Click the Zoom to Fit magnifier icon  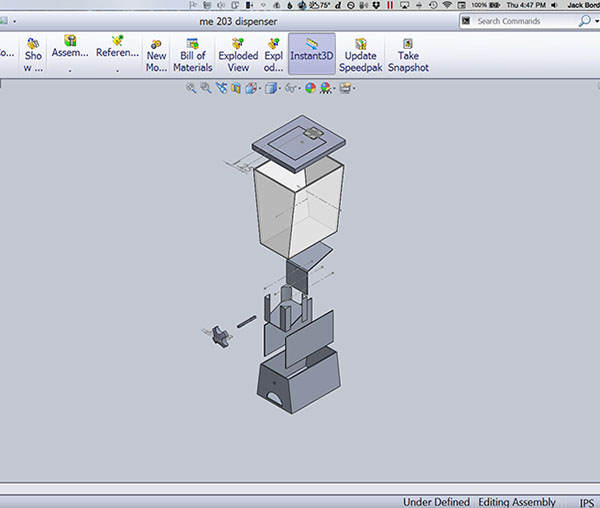click(x=191, y=88)
